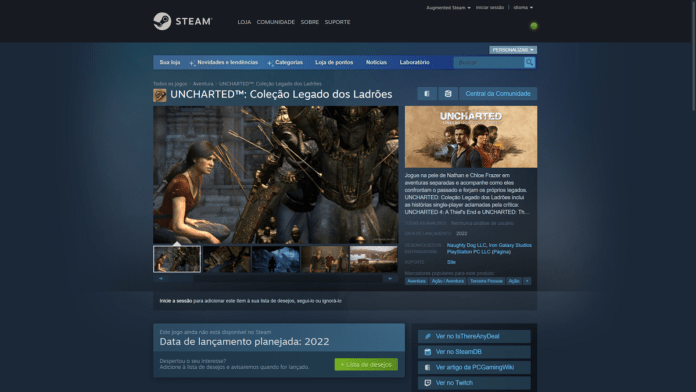Image resolution: width=696 pixels, height=392 pixels.
Task: Open the PCGamingWiki icon button beside Central da Comunidade
Action: [427, 94]
